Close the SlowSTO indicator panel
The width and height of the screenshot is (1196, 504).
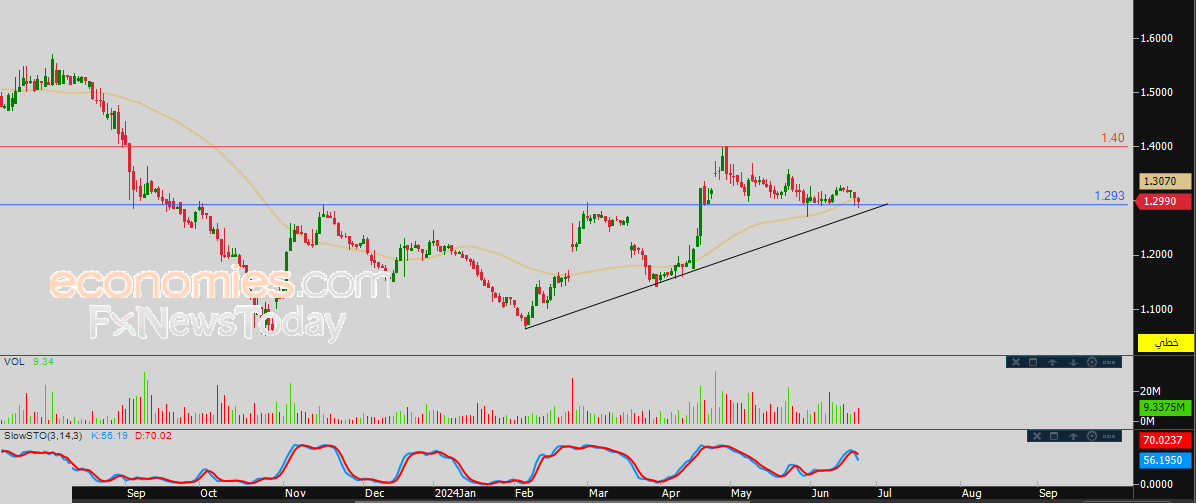1035,436
